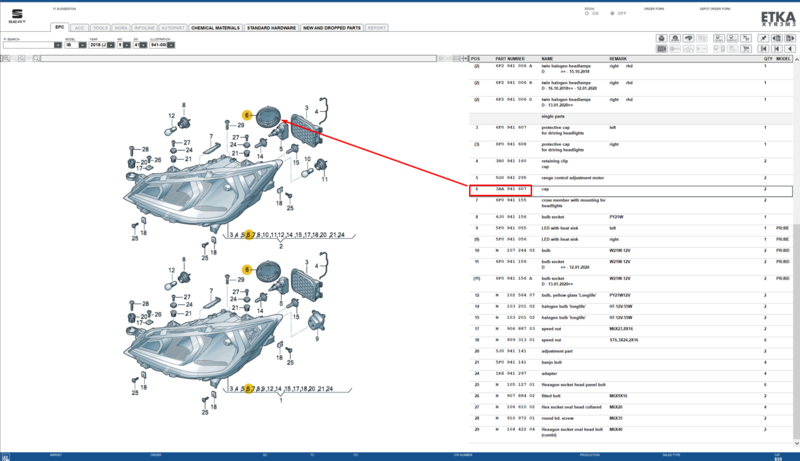Go to next illustration page icon
800x461 pixels.
(790, 38)
